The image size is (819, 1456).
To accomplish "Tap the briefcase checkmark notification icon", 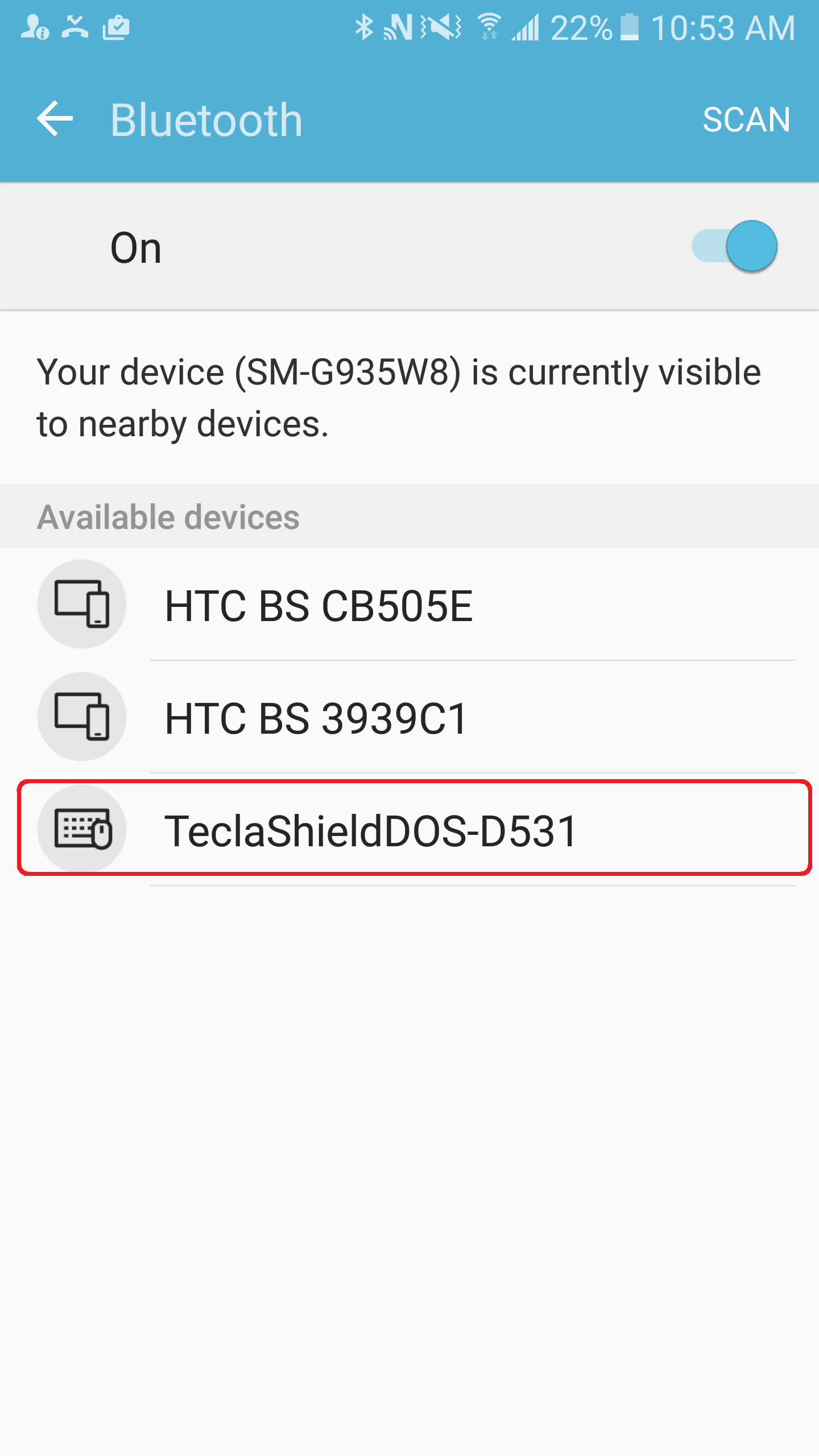I will coord(116,27).
